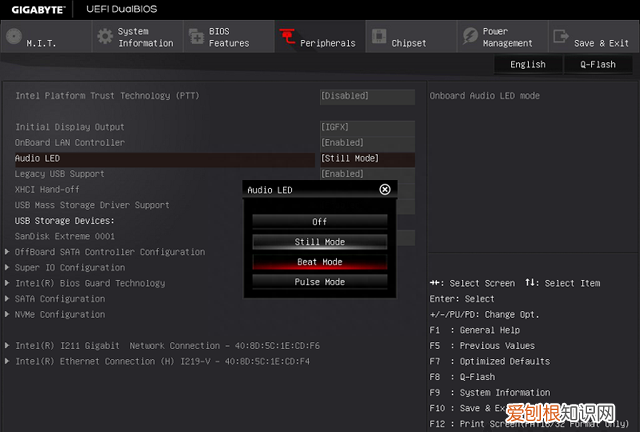
Task: Click the red Peripherals tab icon
Action: [x=287, y=37]
